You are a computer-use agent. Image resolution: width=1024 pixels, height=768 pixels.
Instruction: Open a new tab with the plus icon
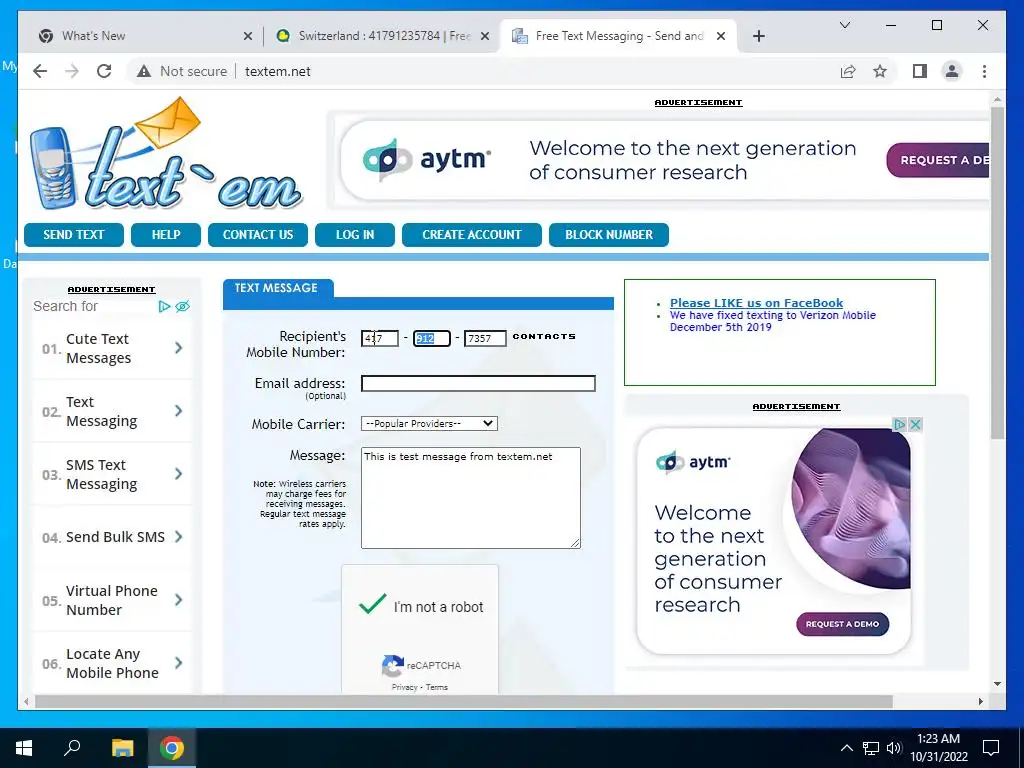(x=758, y=36)
